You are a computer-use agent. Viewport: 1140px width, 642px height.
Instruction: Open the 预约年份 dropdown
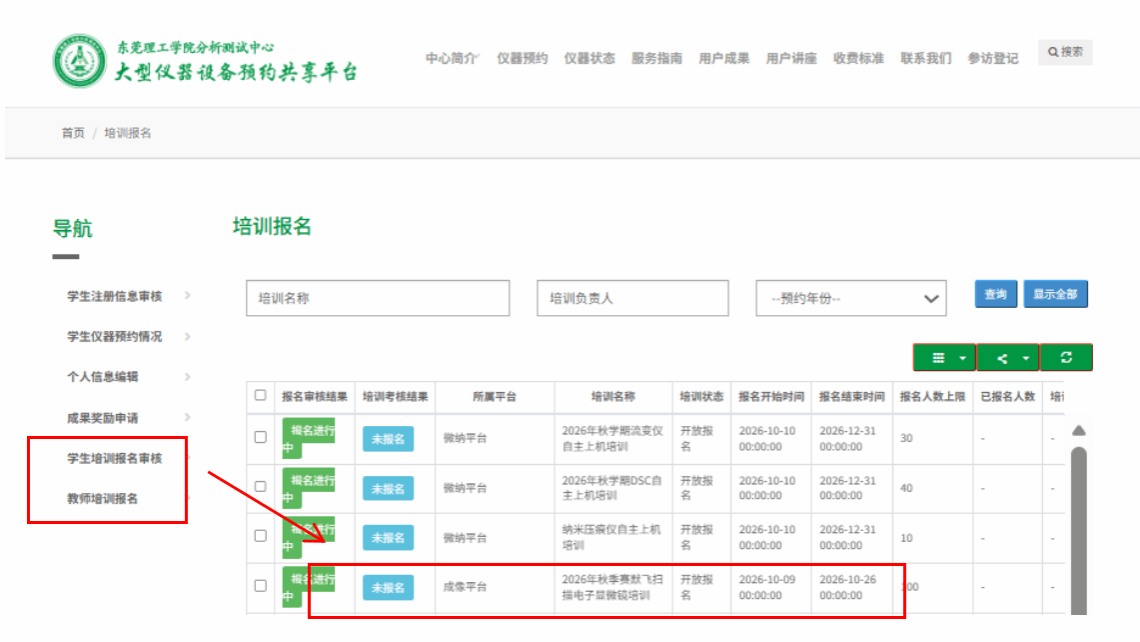click(x=851, y=299)
